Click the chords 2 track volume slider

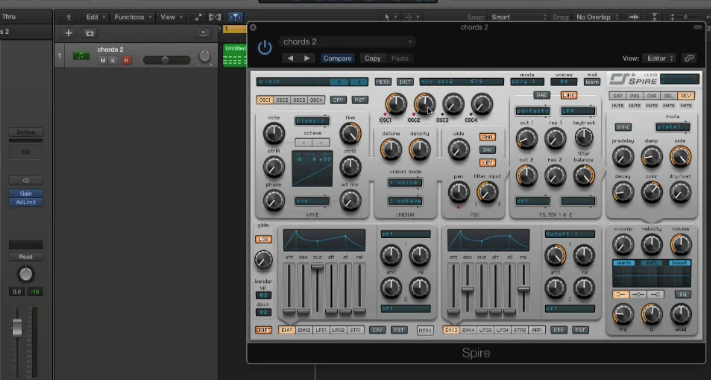(x=166, y=60)
